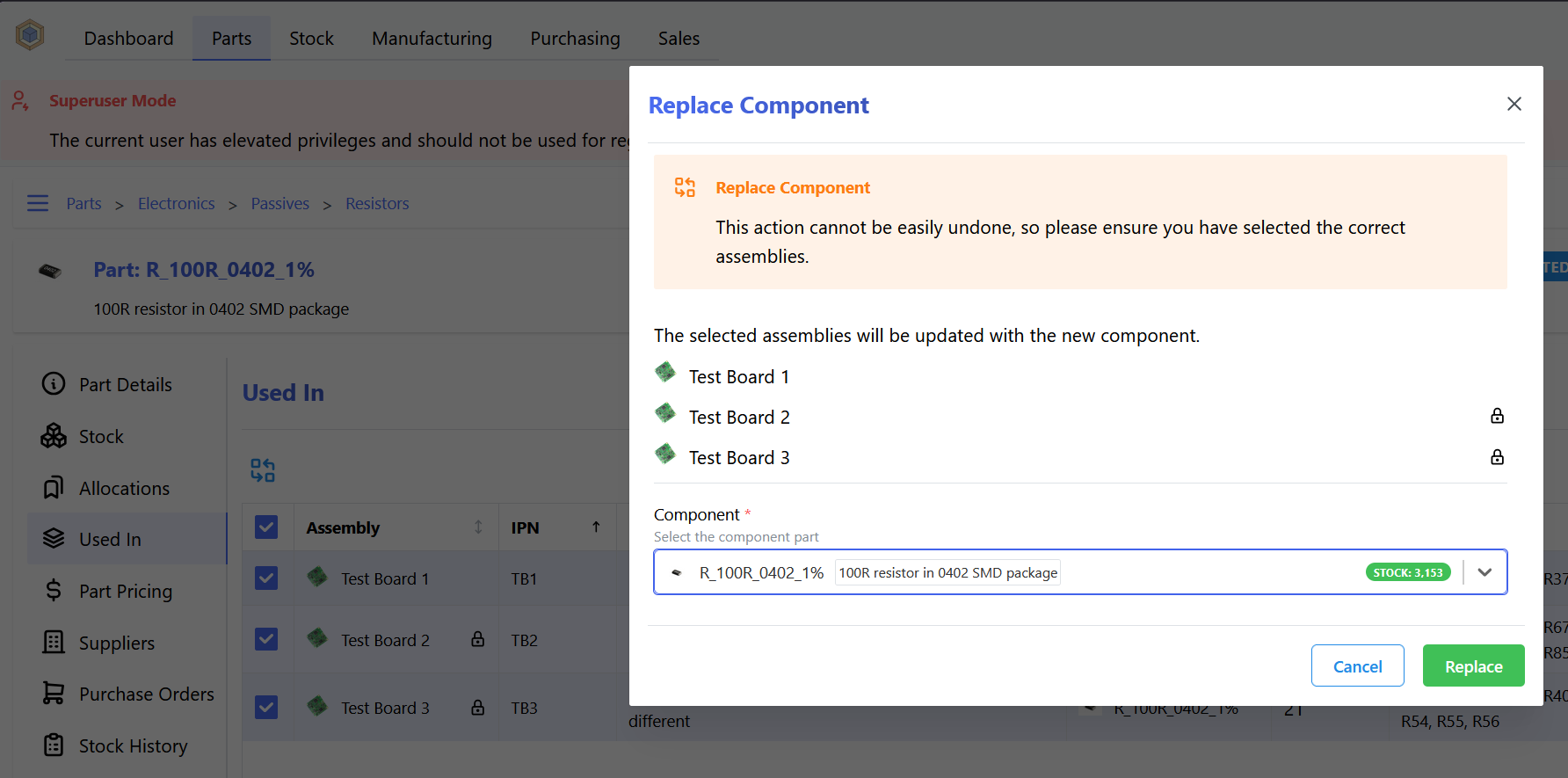
Task: Click the R_100R_0402_1% part thumbnail
Action: click(50, 271)
